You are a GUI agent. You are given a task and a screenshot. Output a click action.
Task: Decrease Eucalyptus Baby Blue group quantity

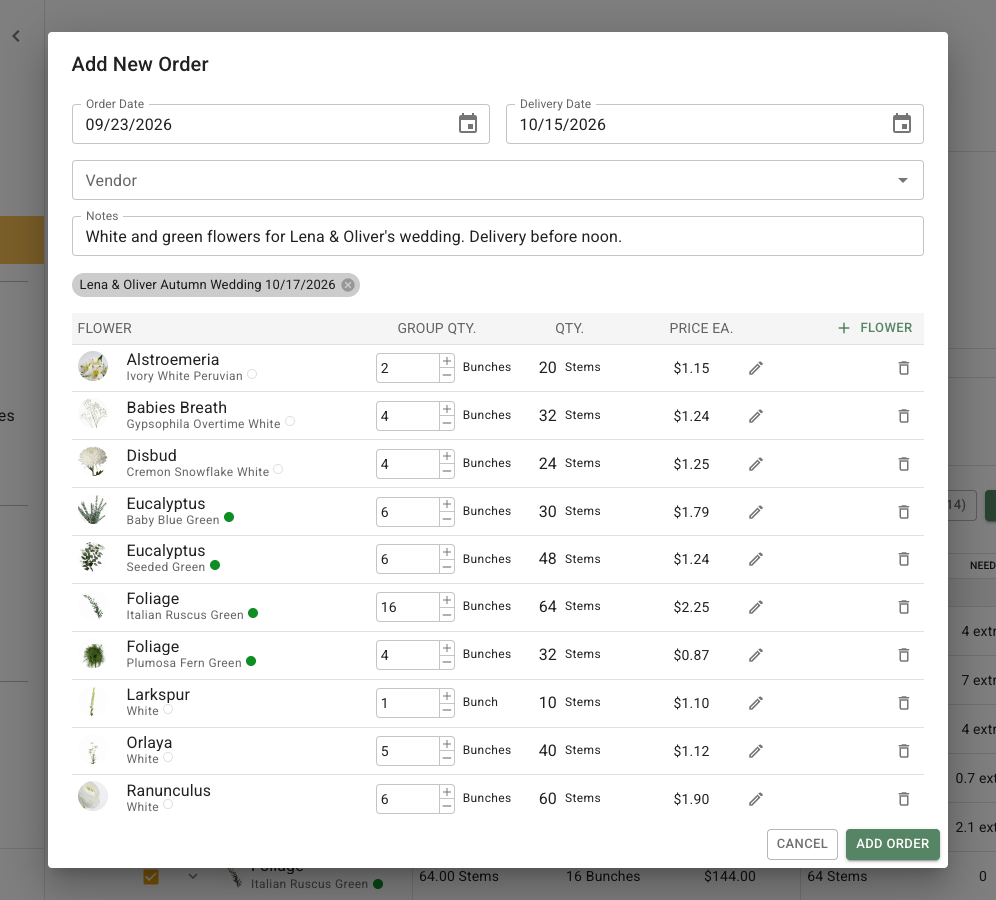point(447,519)
